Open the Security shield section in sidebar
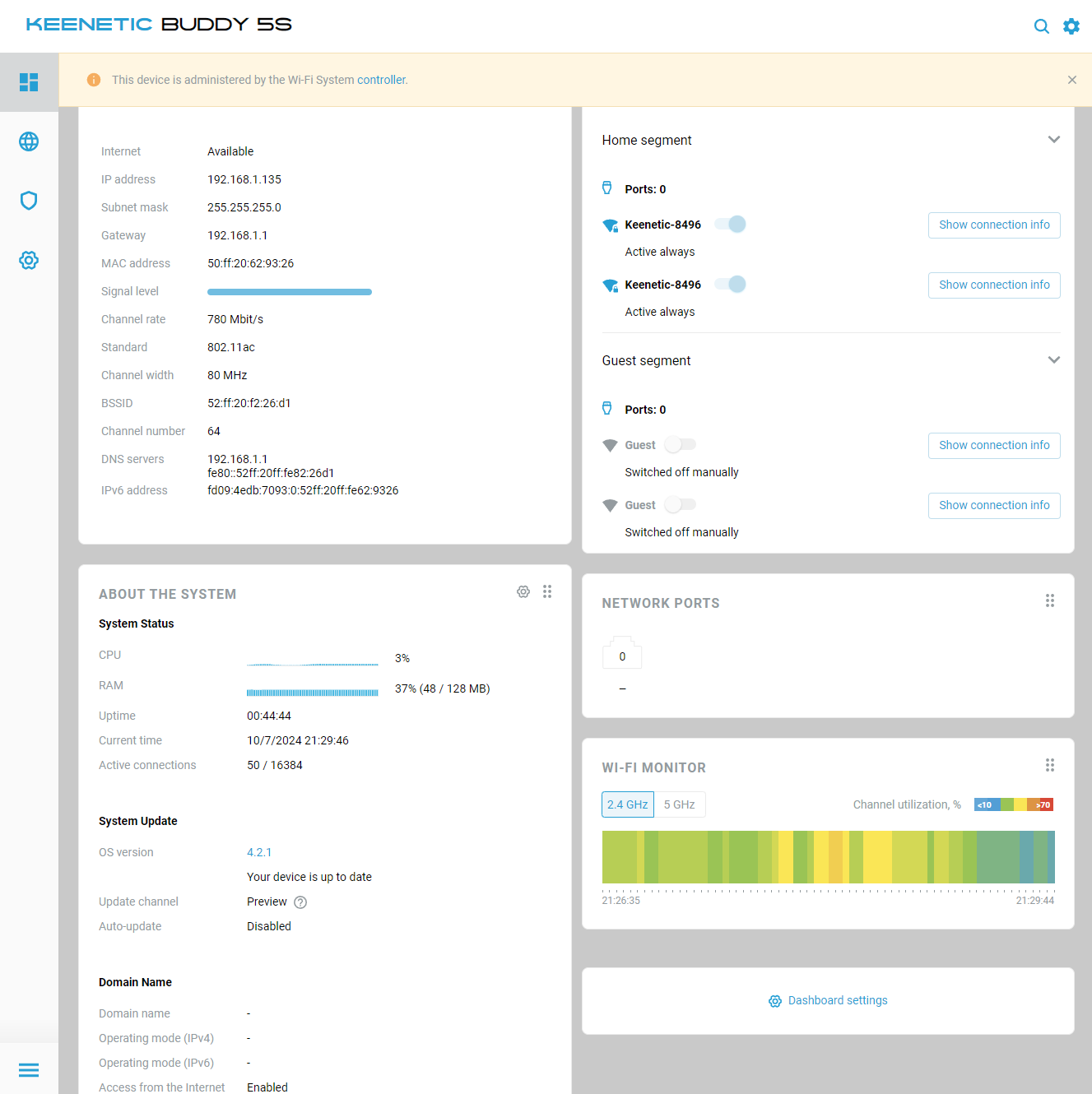The width and height of the screenshot is (1092, 1094). [x=29, y=201]
